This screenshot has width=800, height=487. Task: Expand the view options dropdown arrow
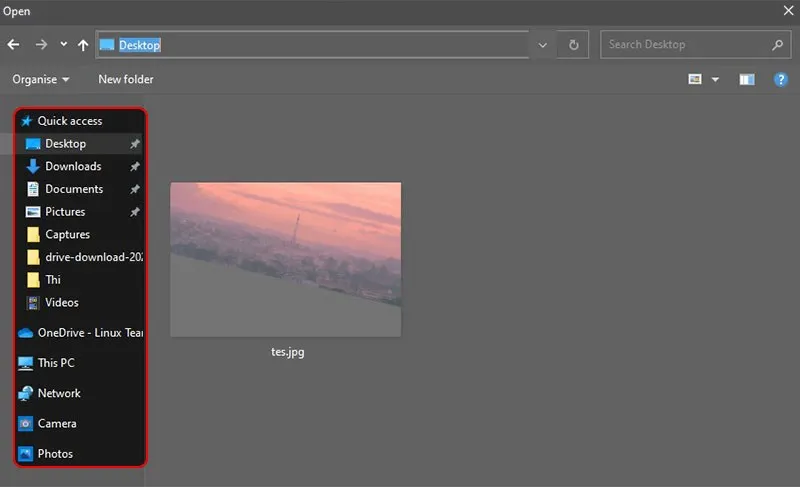pyautogui.click(x=715, y=79)
